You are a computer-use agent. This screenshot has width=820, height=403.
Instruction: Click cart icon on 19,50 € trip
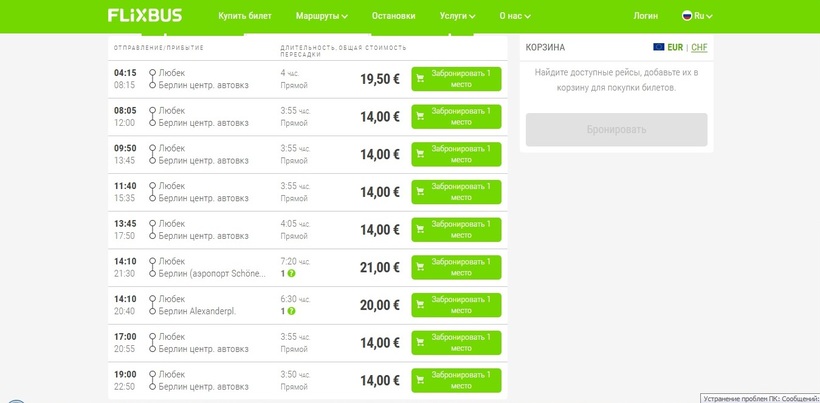coord(421,79)
